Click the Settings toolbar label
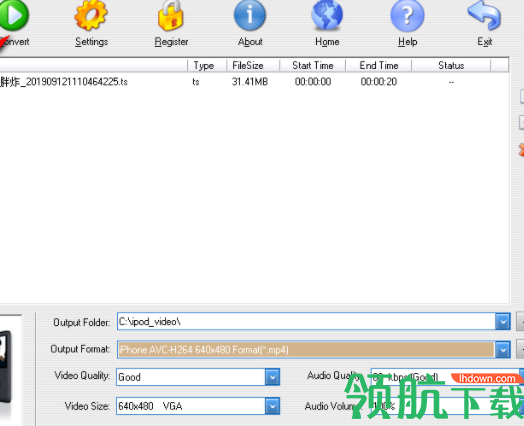This screenshot has width=524, height=426. pyautogui.click(x=92, y=42)
